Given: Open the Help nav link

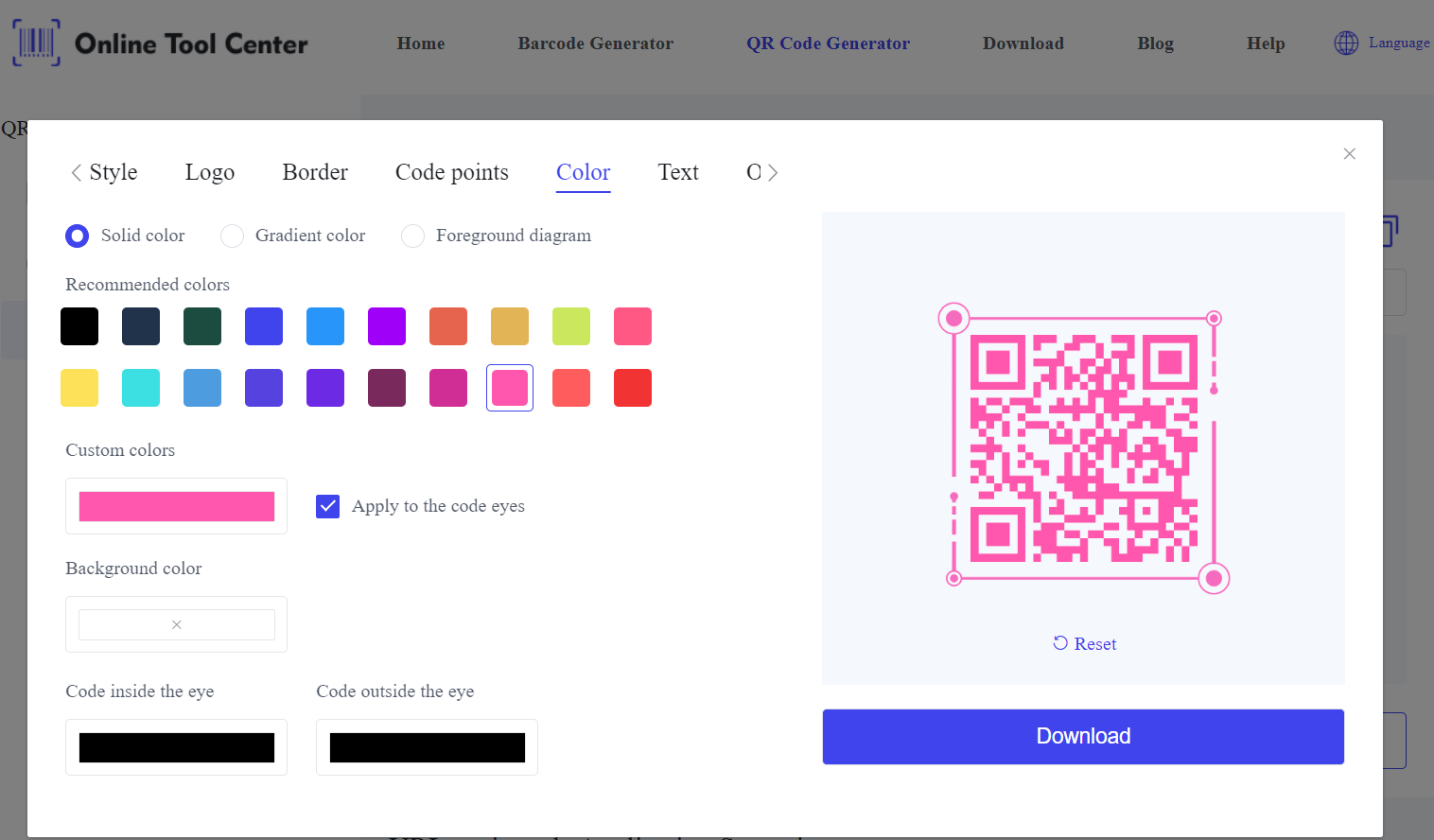Looking at the screenshot, I should pos(1266,44).
